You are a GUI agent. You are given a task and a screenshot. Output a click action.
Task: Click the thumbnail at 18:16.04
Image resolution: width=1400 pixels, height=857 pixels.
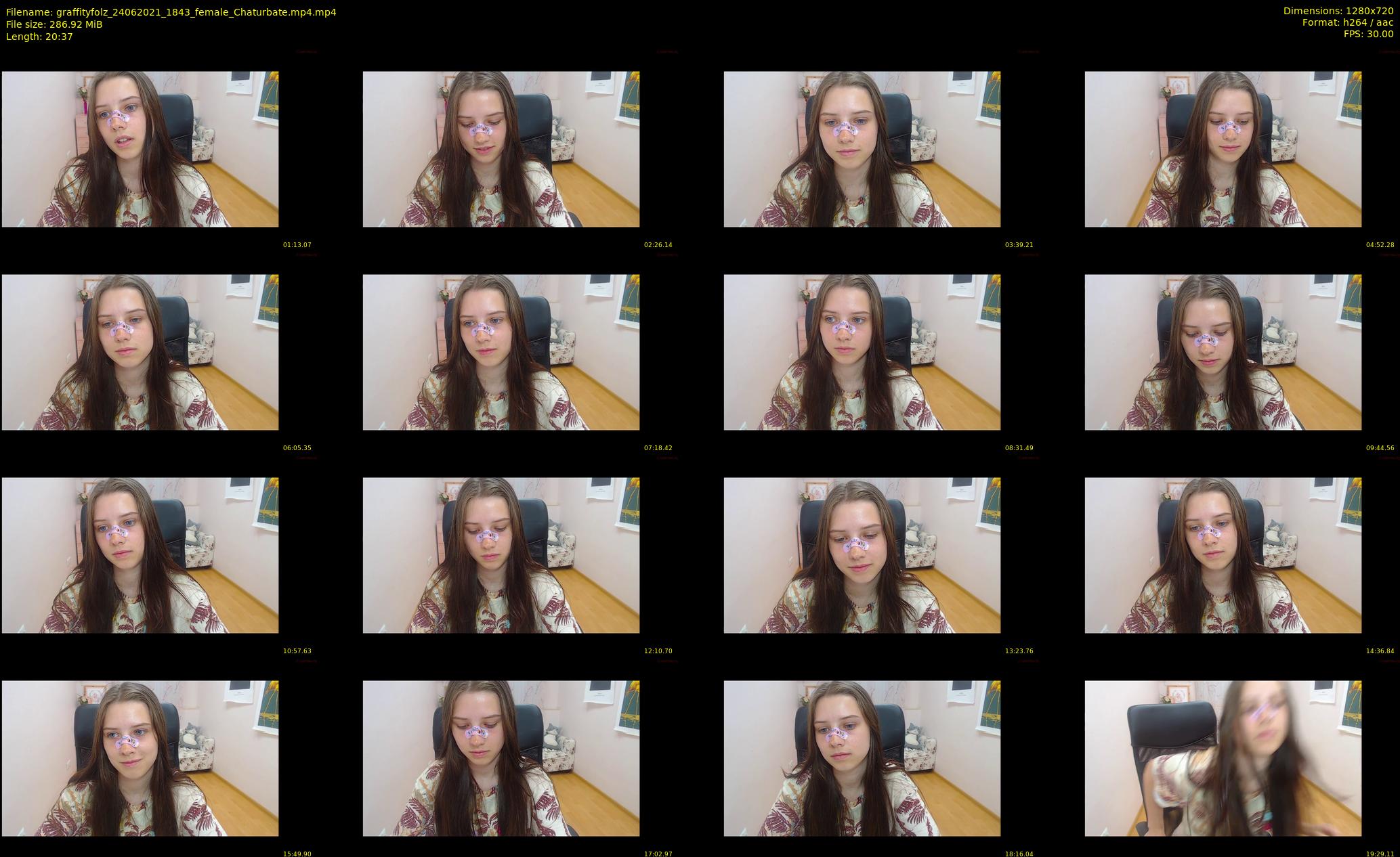[x=862, y=758]
